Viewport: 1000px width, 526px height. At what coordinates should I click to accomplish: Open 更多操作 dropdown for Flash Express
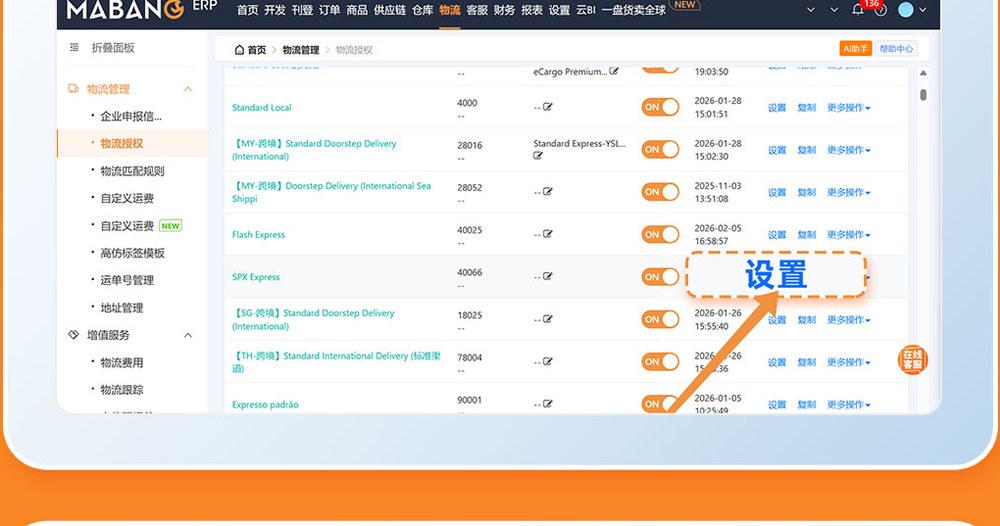click(x=848, y=235)
